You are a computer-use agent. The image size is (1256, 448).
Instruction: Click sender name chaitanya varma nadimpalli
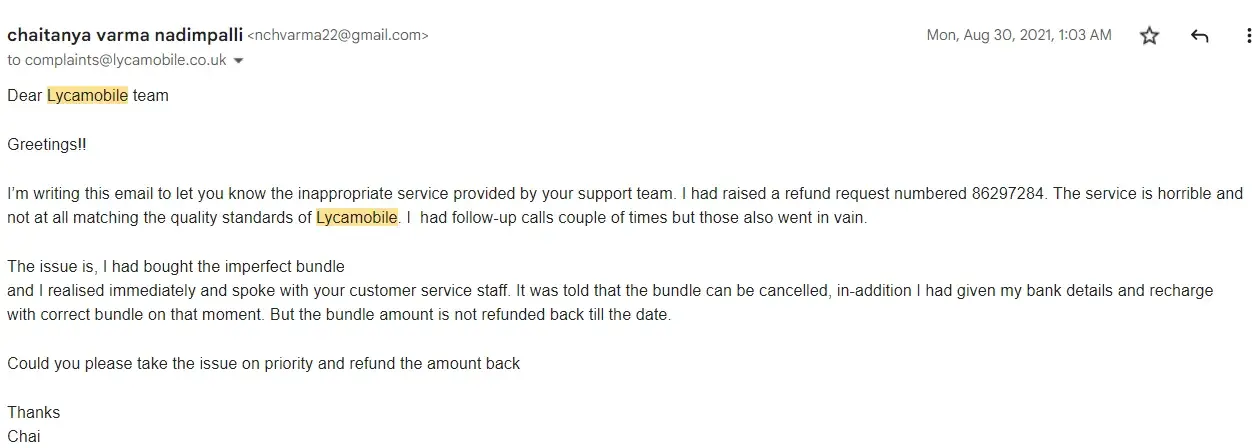(x=125, y=35)
